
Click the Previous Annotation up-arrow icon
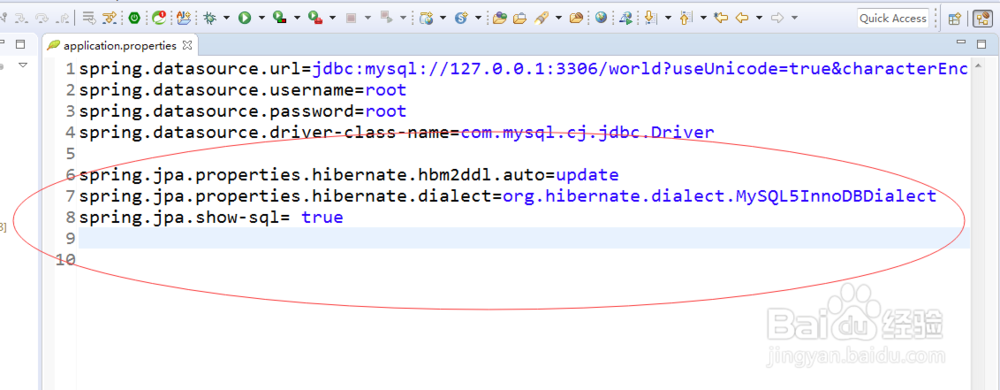tap(686, 18)
